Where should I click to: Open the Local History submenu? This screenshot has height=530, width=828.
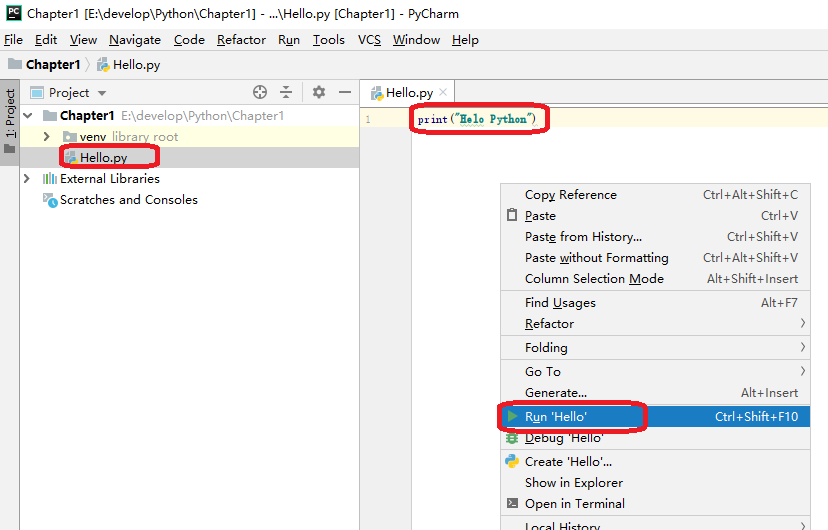point(655,525)
